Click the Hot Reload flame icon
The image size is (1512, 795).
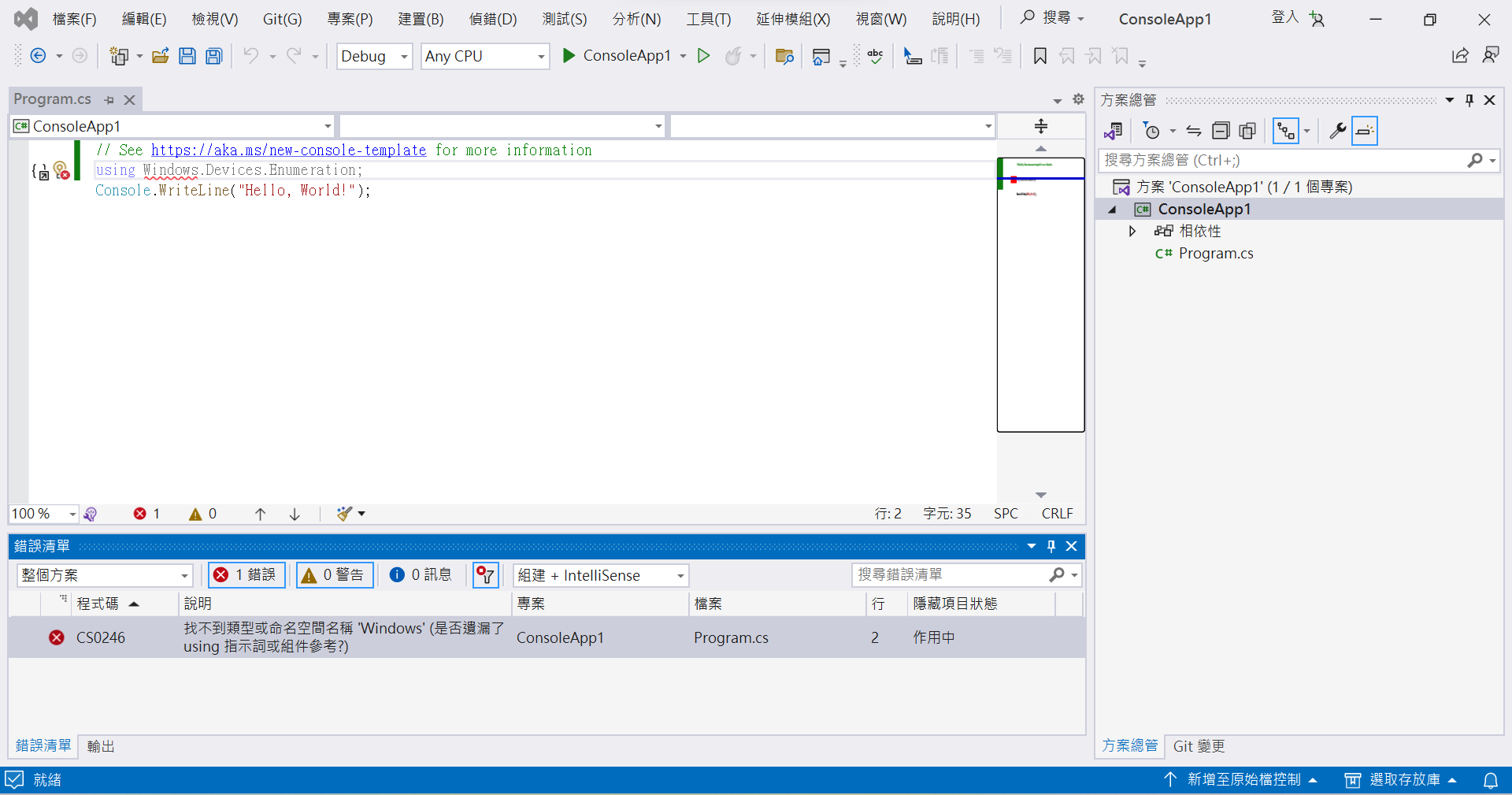tap(733, 56)
